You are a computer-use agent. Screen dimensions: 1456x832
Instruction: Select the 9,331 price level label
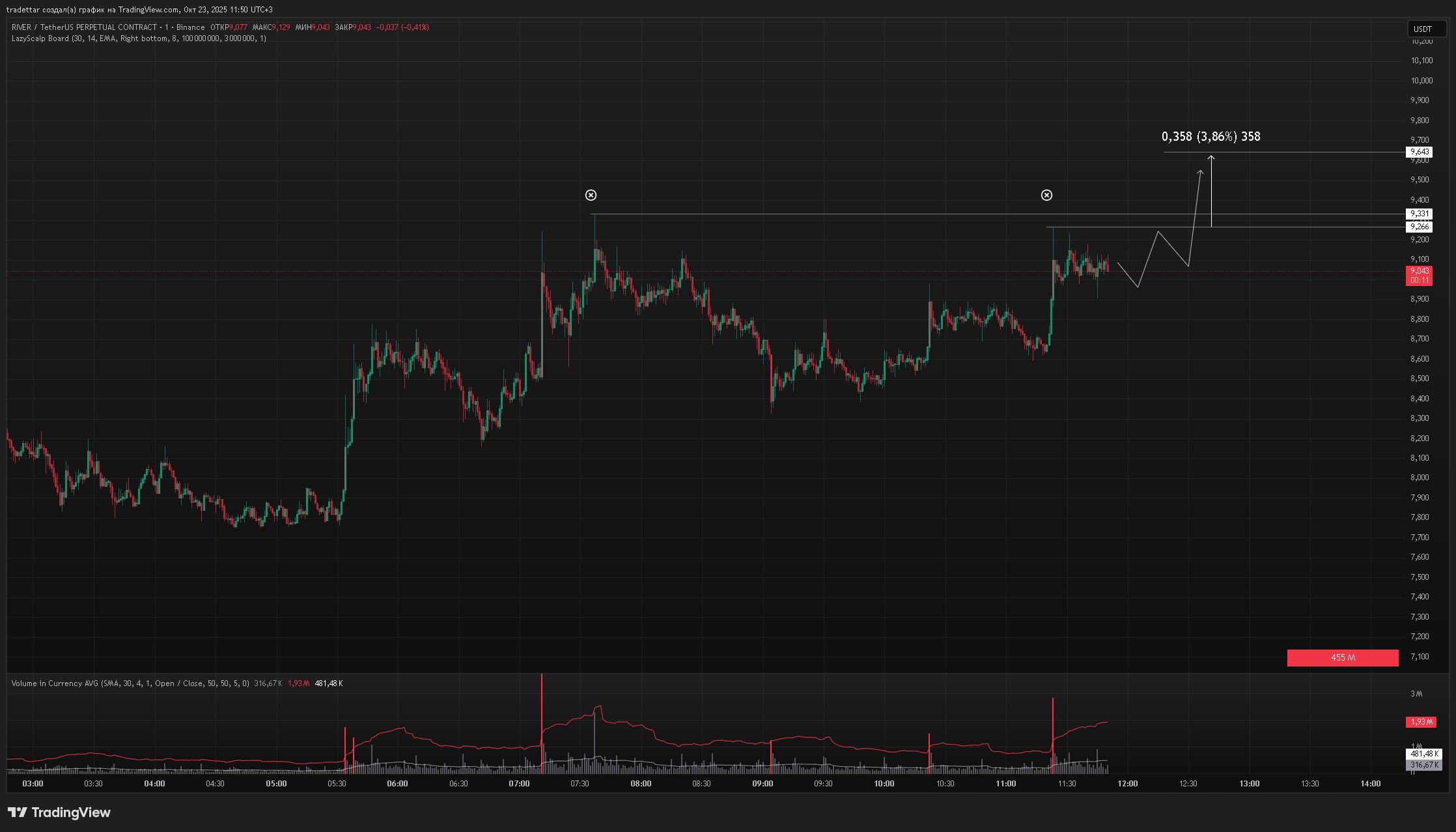click(1419, 214)
